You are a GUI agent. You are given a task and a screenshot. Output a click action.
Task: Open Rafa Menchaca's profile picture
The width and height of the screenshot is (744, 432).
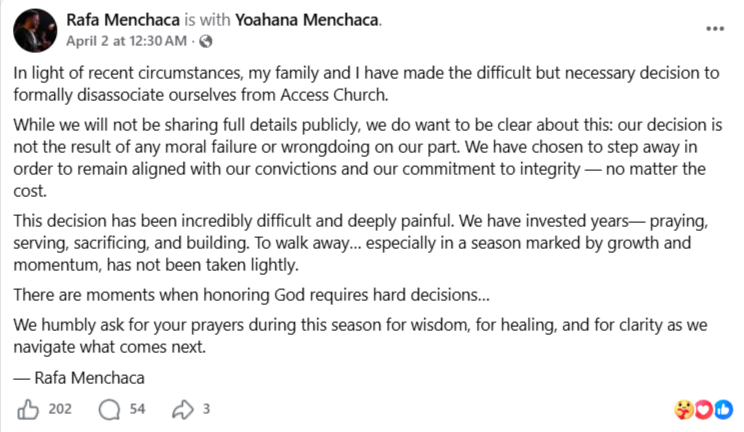33,30
